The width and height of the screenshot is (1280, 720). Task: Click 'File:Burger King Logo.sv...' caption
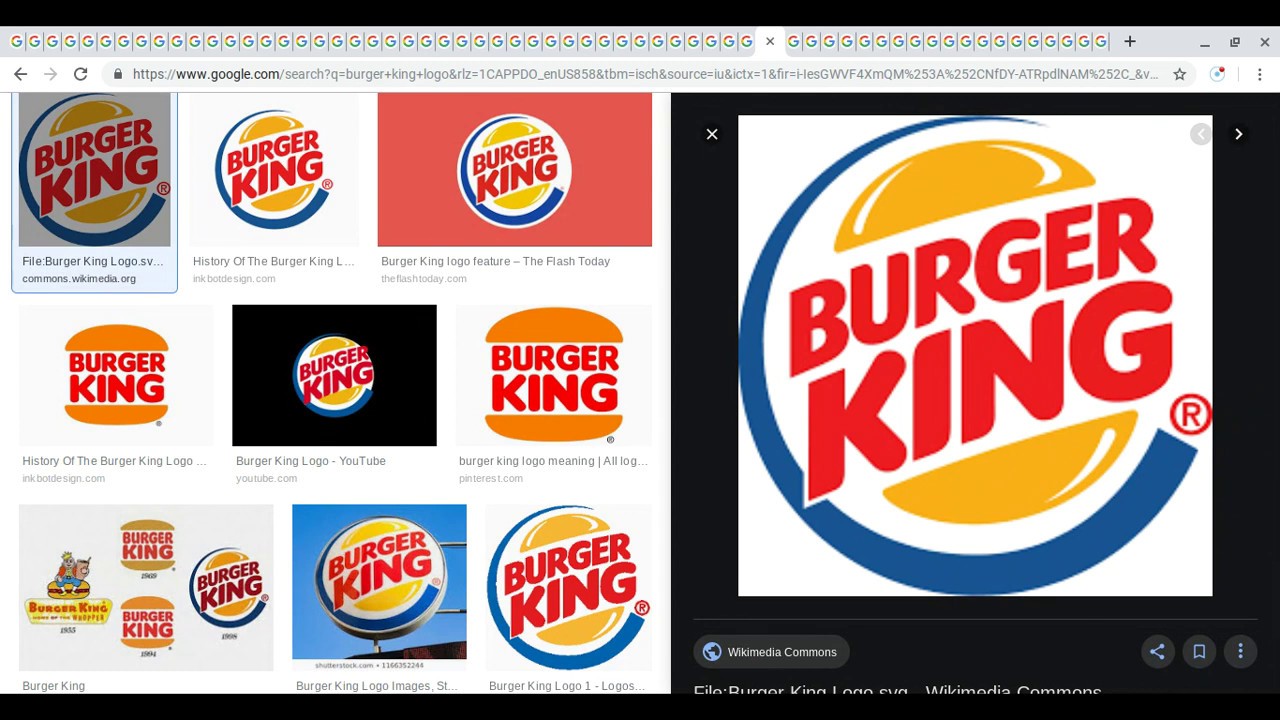tap(93, 262)
